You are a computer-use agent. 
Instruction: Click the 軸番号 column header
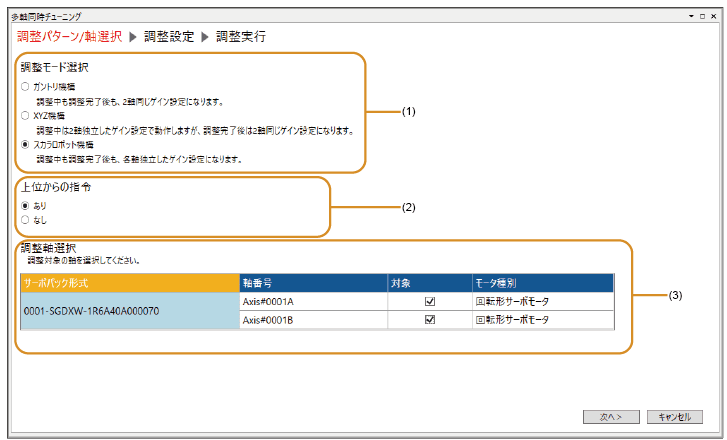[312, 282]
